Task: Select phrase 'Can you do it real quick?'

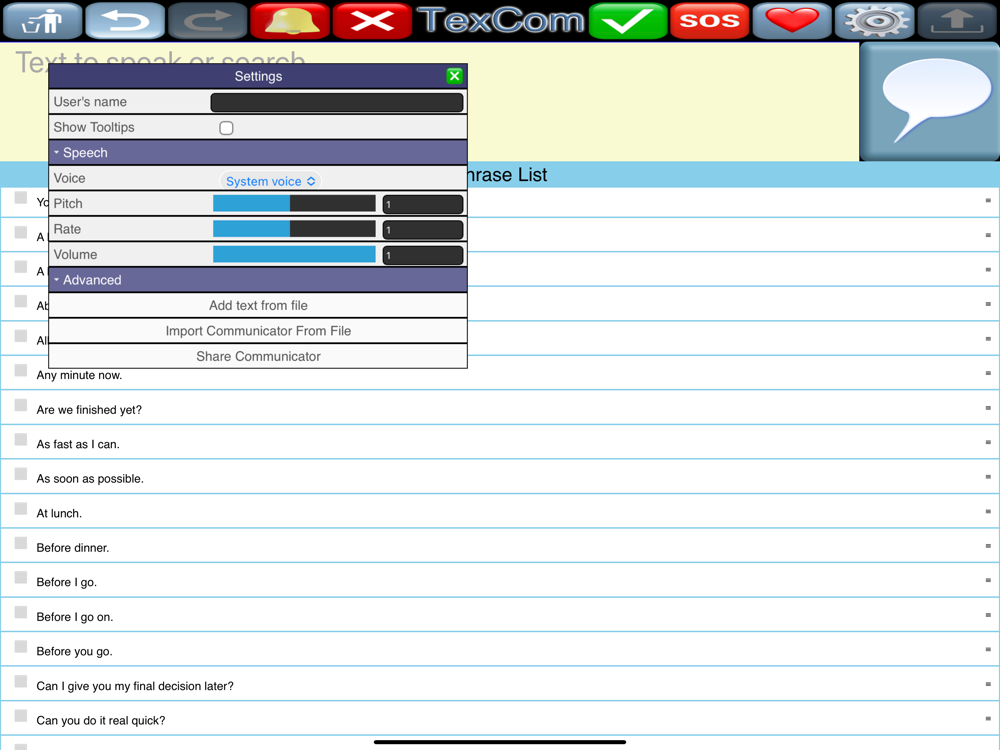Action: click(101, 720)
